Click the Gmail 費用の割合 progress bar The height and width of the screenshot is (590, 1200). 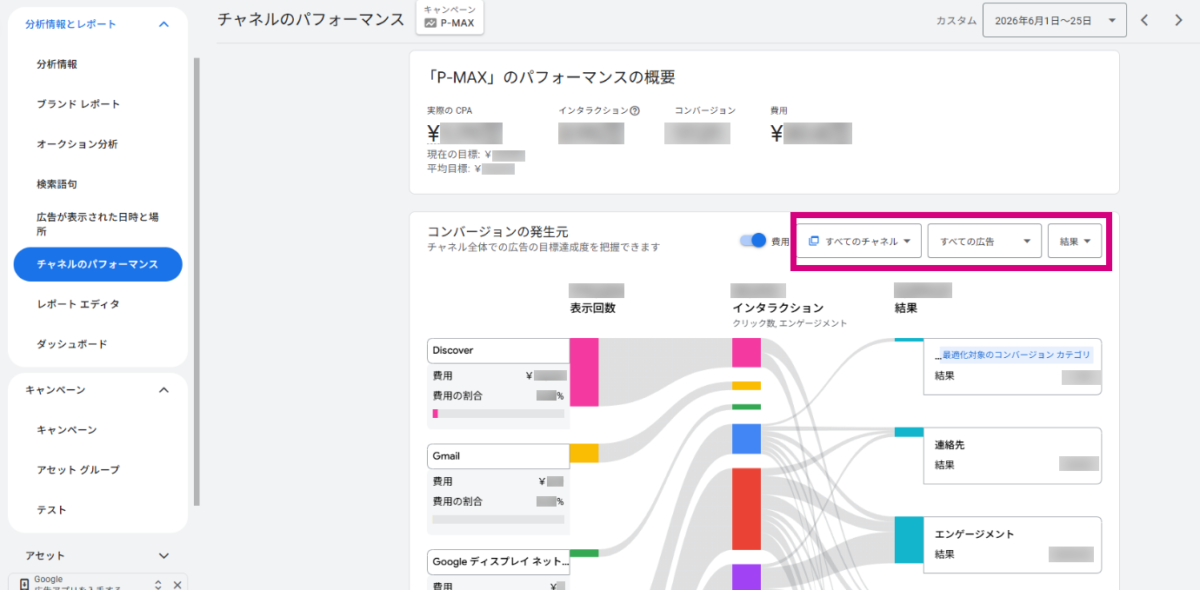pos(498,518)
